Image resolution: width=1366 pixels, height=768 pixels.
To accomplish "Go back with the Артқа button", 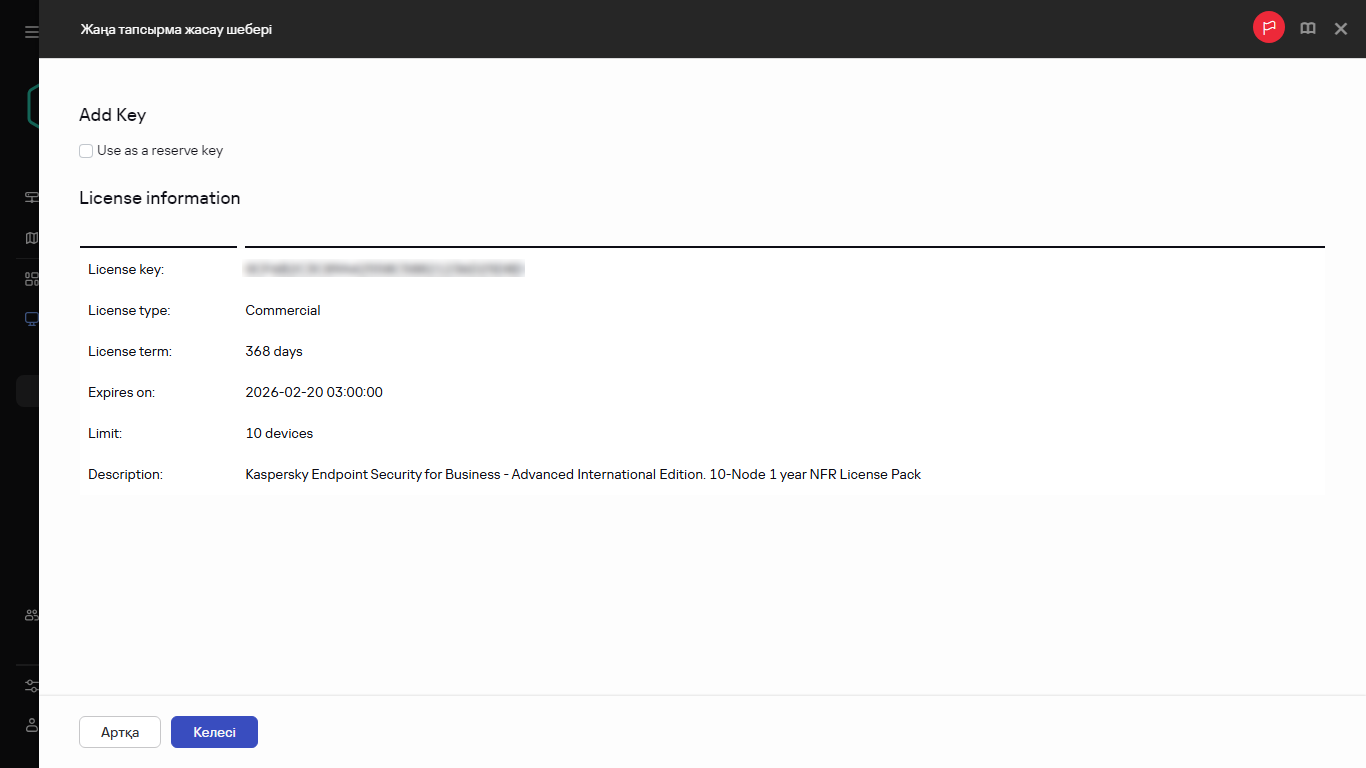I will tap(120, 732).
